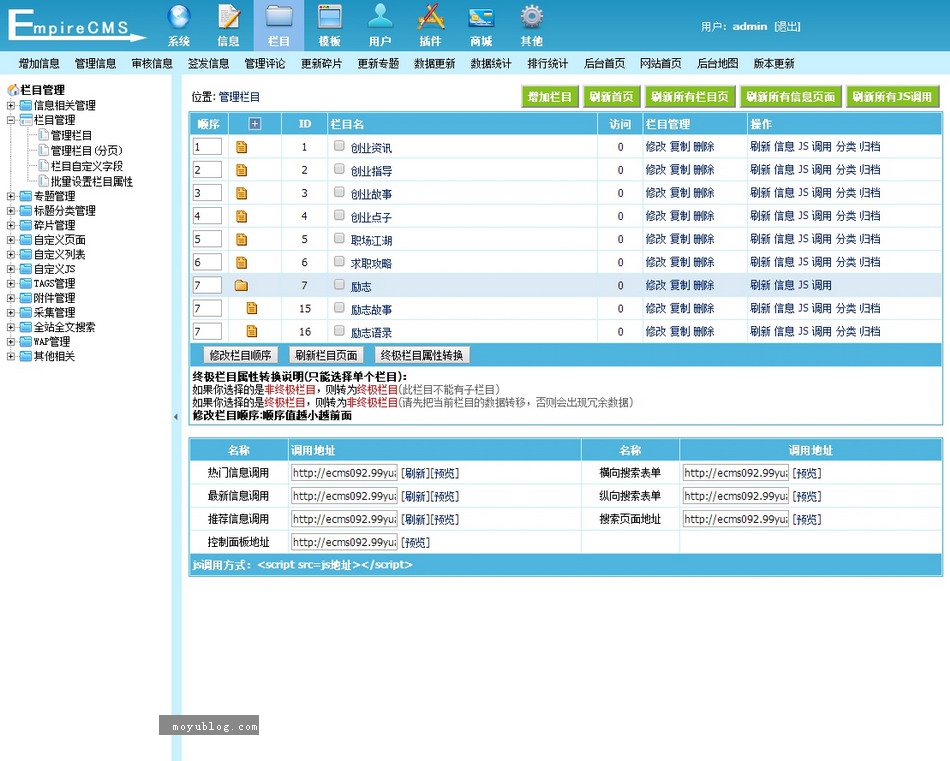Image resolution: width=950 pixels, height=761 pixels.
Task: Check the 创业资讯 column checkbox
Action: tap(339, 146)
